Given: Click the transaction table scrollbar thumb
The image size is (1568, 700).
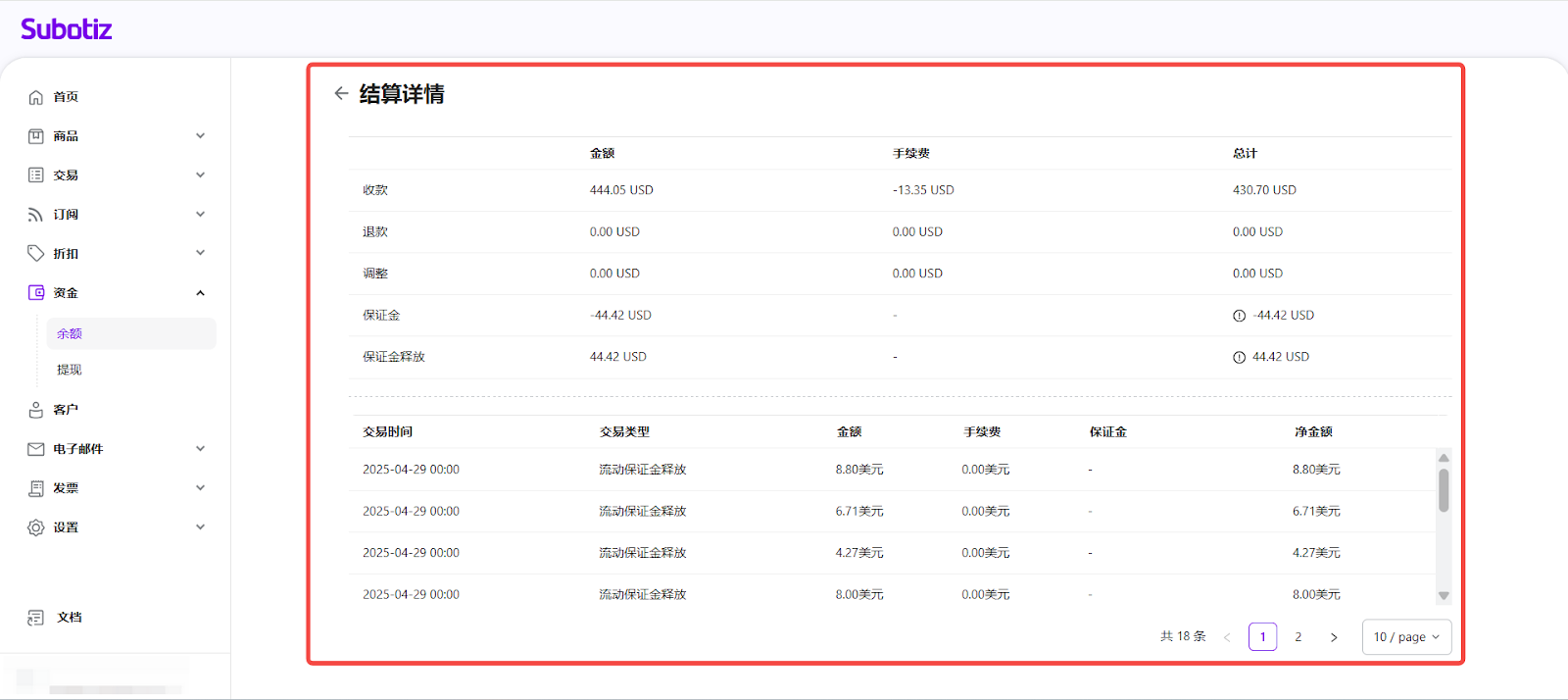Looking at the screenshot, I should (1444, 490).
